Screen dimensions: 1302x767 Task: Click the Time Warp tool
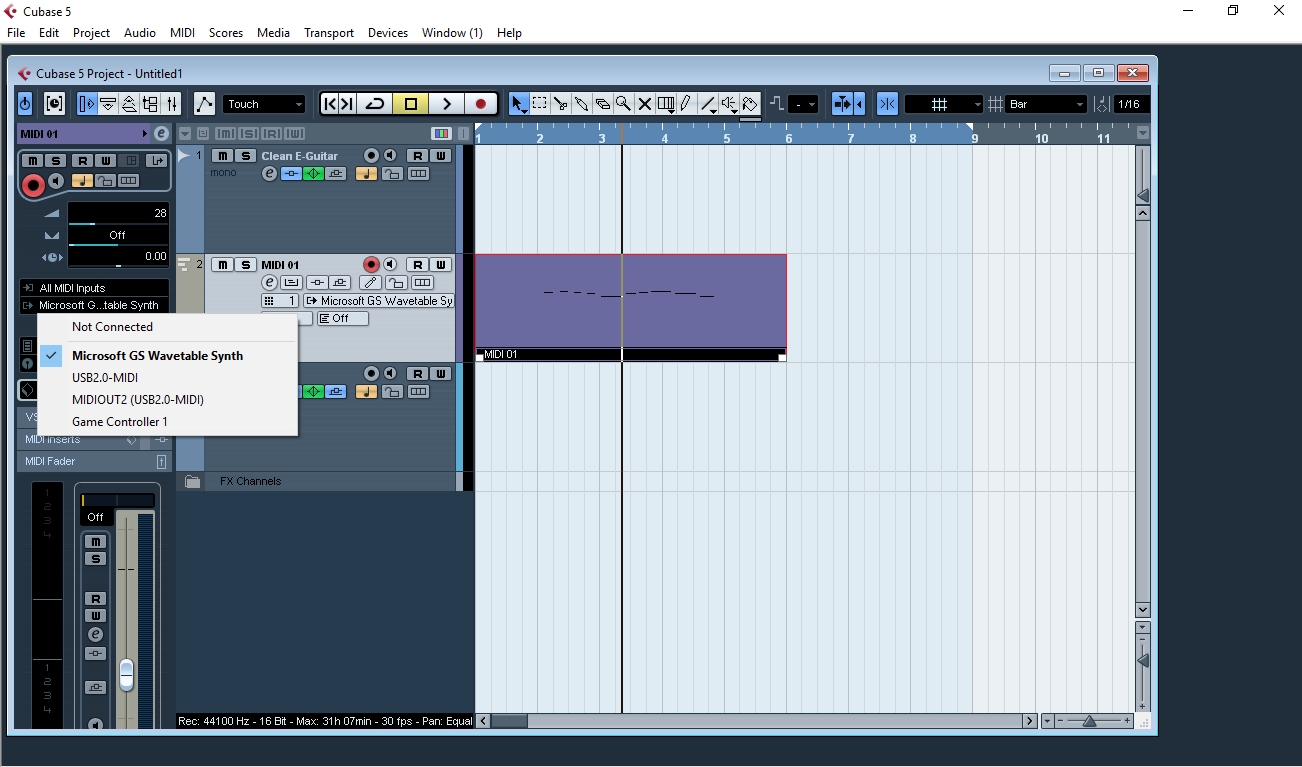(665, 104)
